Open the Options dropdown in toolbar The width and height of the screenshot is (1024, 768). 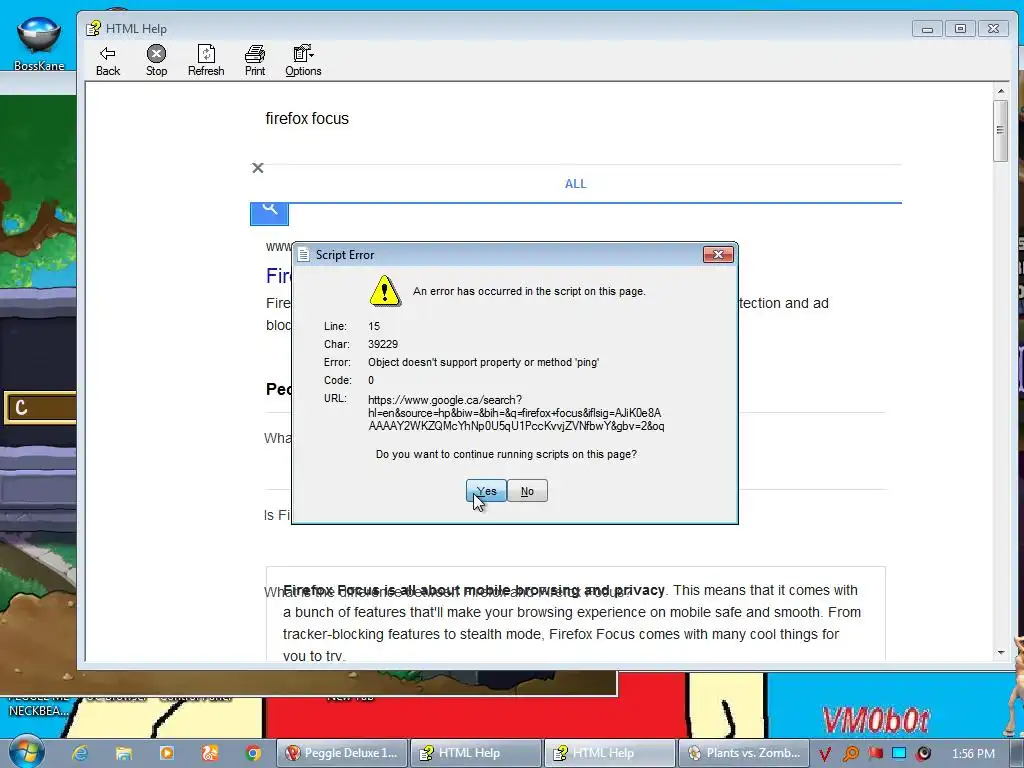(x=303, y=61)
